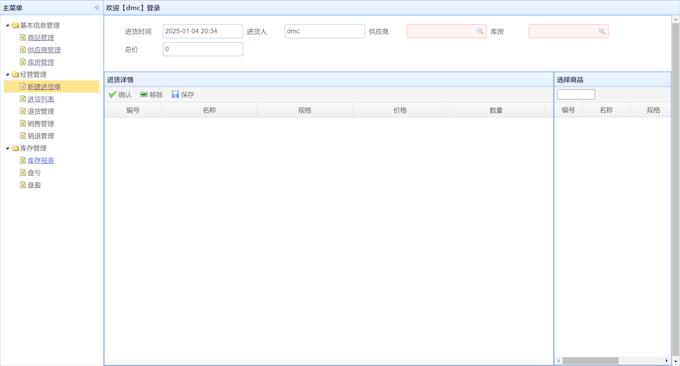Click the document icon beside 库房管理
The image size is (680, 366).
pos(23,62)
